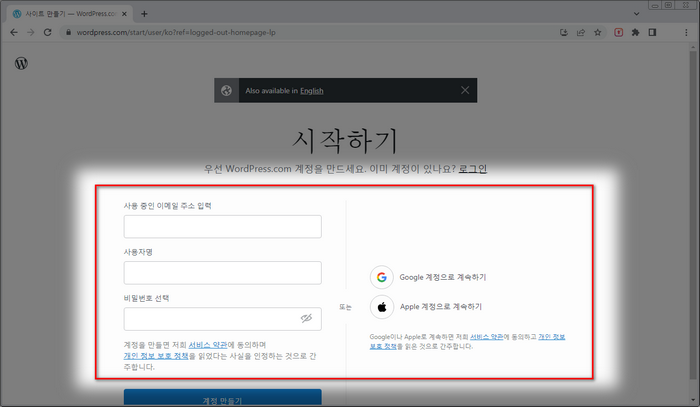Focus the email address input field
700x407 pixels.
pyautogui.click(x=222, y=226)
